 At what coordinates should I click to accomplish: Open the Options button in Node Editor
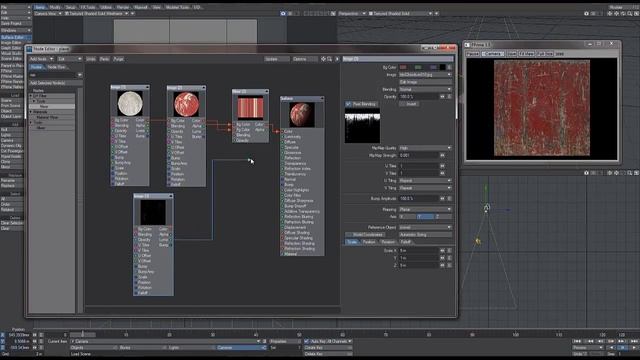[304, 59]
